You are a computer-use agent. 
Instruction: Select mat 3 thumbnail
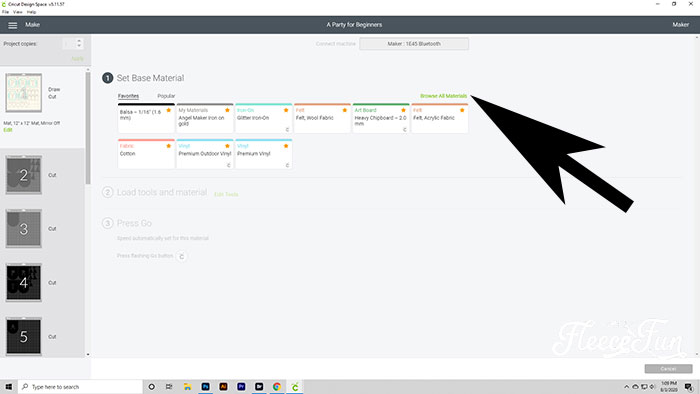[x=24, y=228]
